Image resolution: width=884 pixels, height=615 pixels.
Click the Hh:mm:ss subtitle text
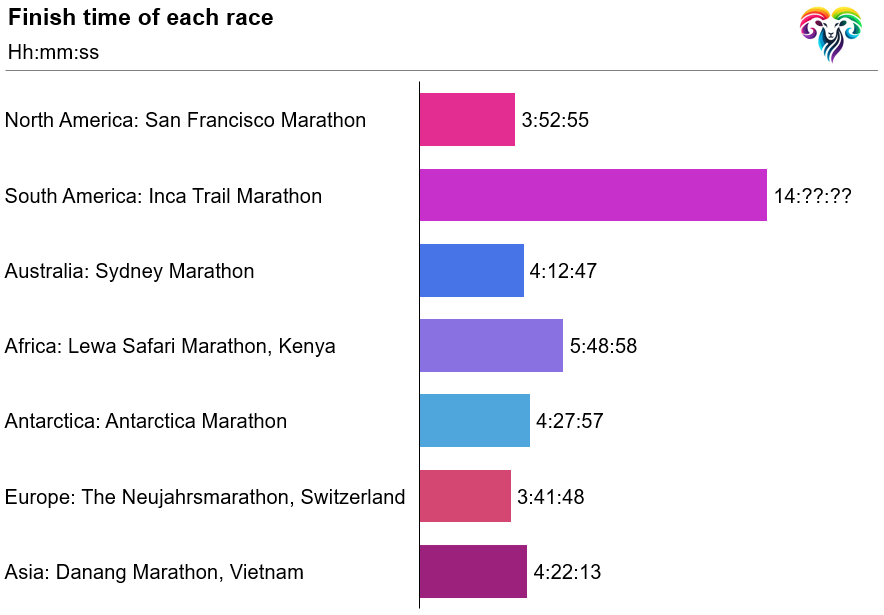coord(53,52)
